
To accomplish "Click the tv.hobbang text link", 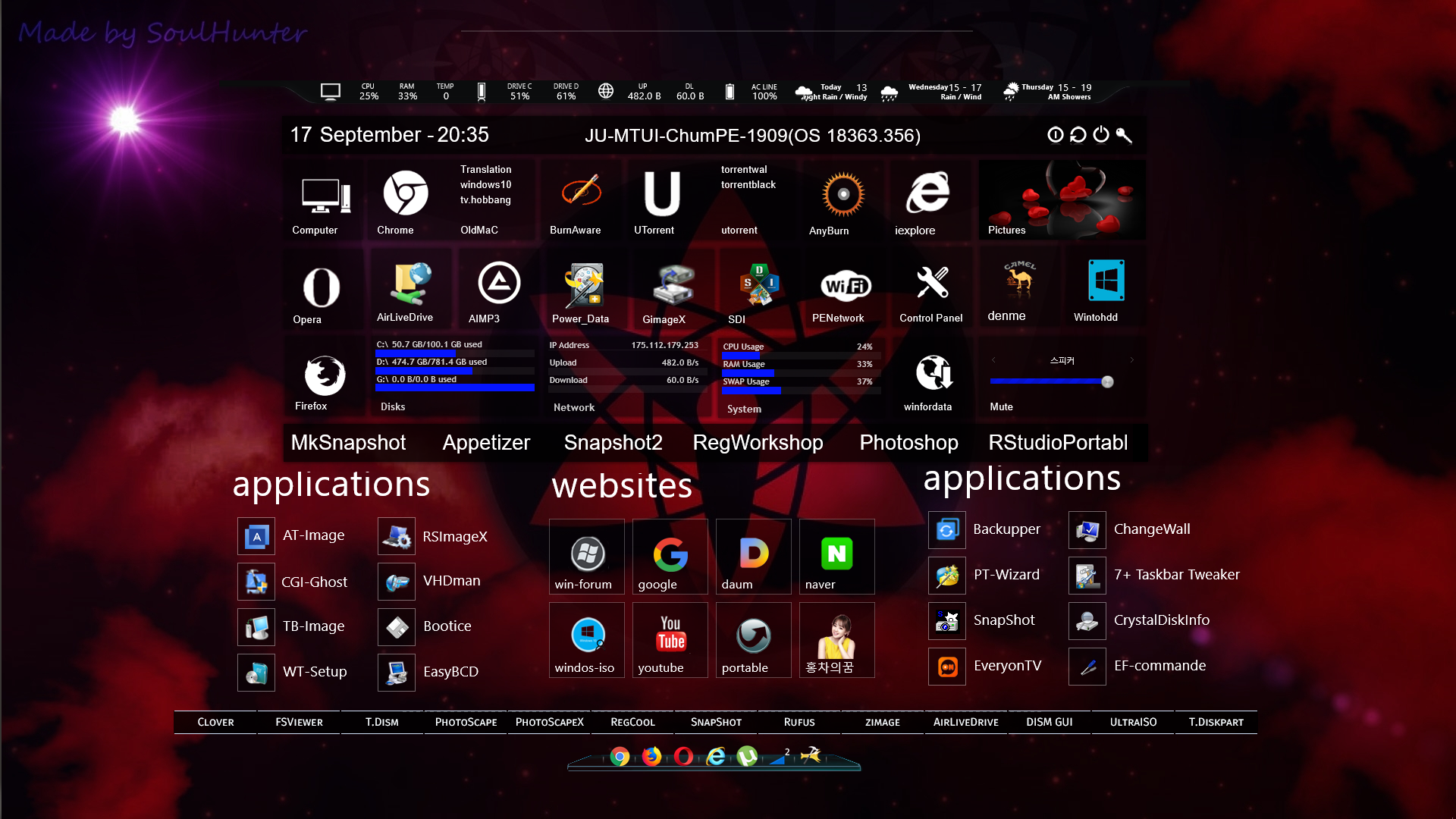I will click(485, 199).
